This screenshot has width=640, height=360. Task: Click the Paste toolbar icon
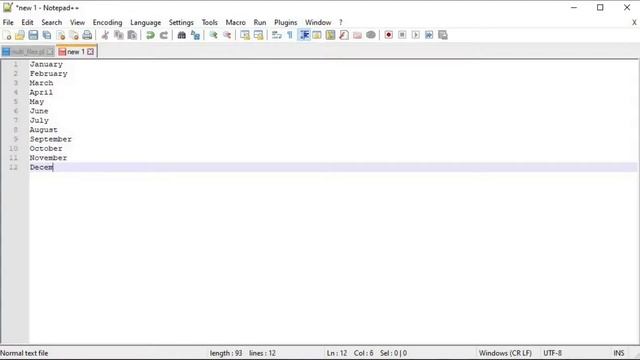132,35
